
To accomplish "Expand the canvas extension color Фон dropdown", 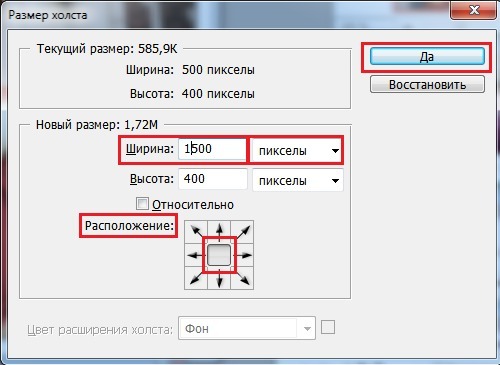I will [x=247, y=328].
